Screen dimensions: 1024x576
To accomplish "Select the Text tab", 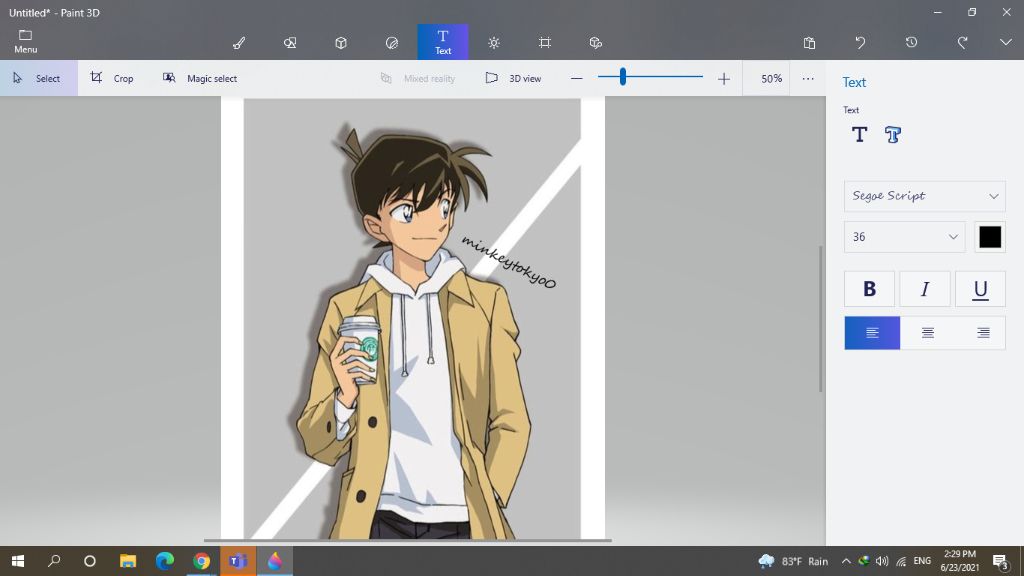I will [443, 42].
